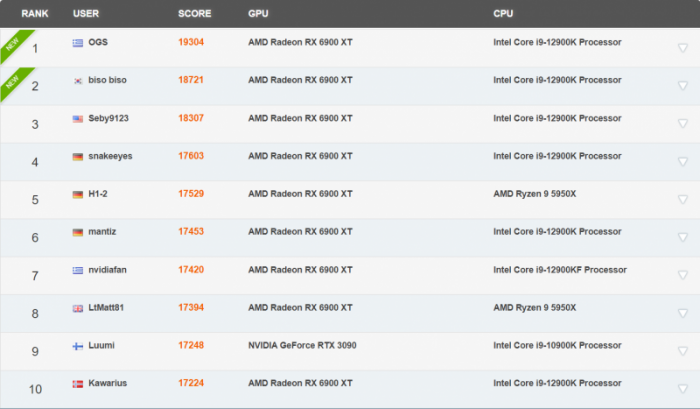Screen dimensions: 700x409
Task: Expand details for the rank 1 OGS row
Action: (x=682, y=47)
